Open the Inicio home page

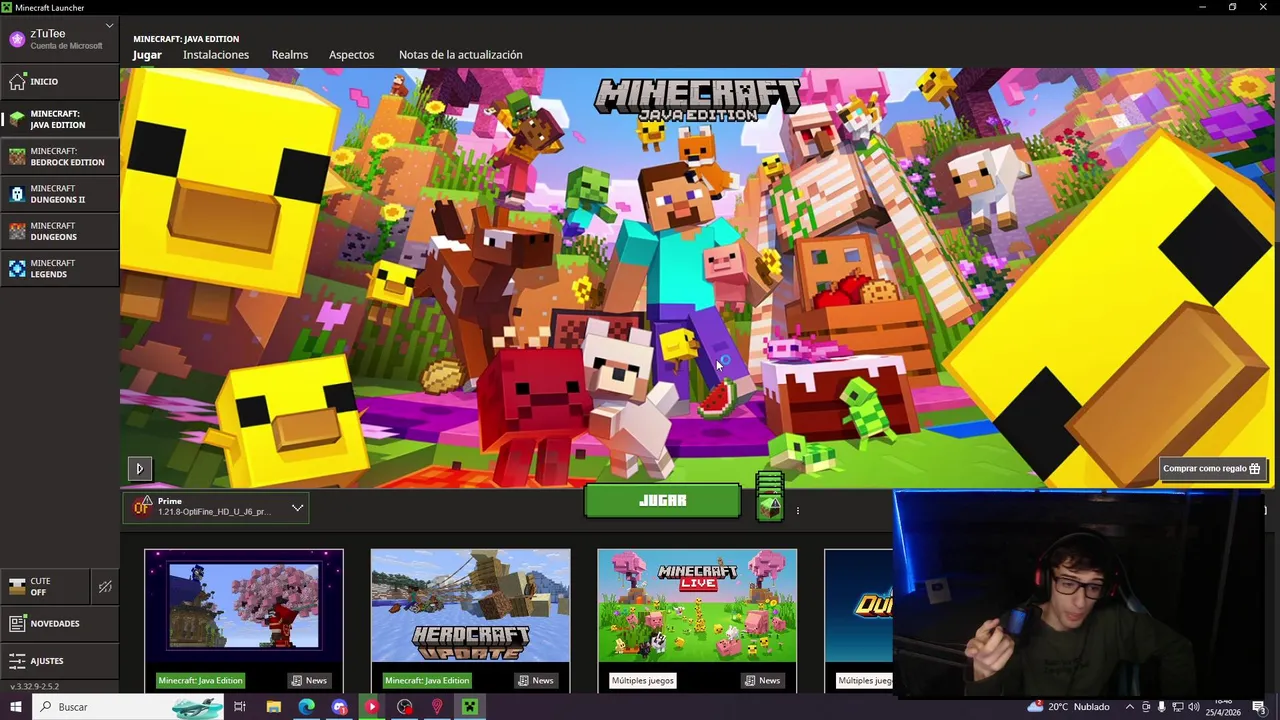click(59, 81)
